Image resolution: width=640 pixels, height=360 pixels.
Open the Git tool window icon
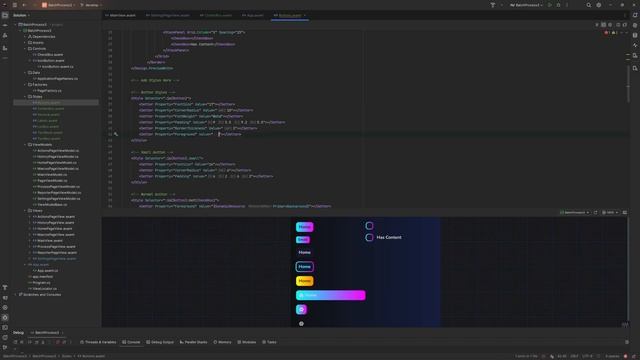[5, 347]
